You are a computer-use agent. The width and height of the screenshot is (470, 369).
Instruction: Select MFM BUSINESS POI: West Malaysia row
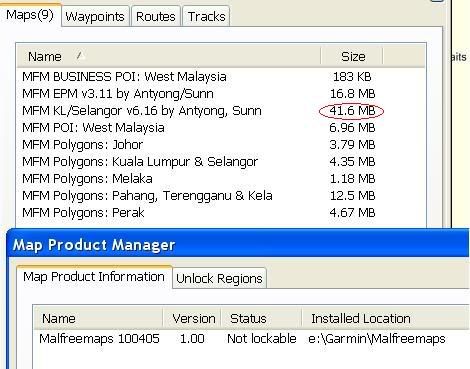(x=221, y=77)
